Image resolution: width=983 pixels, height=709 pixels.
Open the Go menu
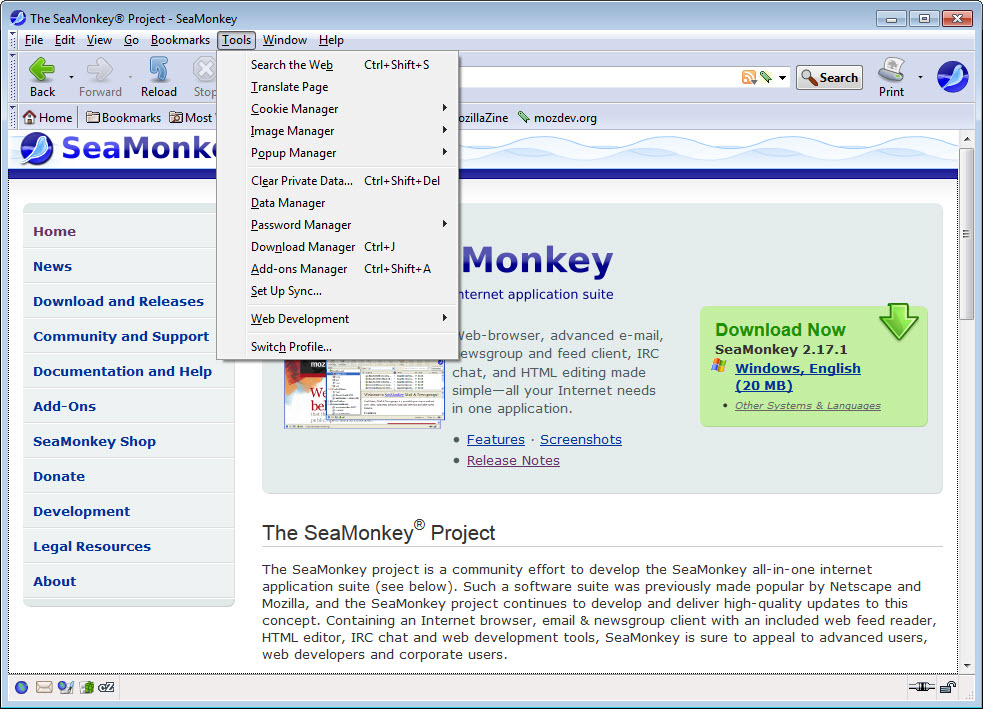point(131,40)
